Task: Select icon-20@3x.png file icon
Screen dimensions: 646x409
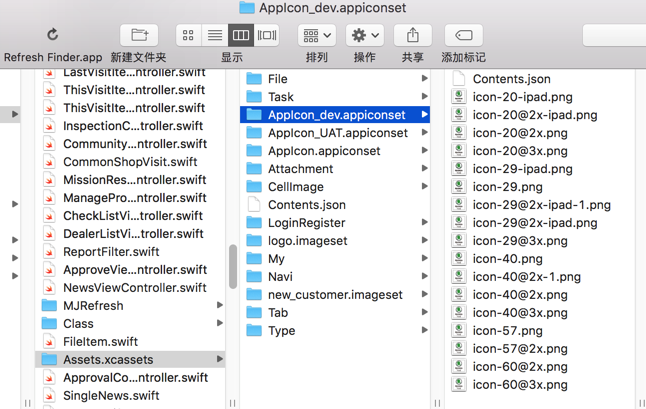Action: 459,151
